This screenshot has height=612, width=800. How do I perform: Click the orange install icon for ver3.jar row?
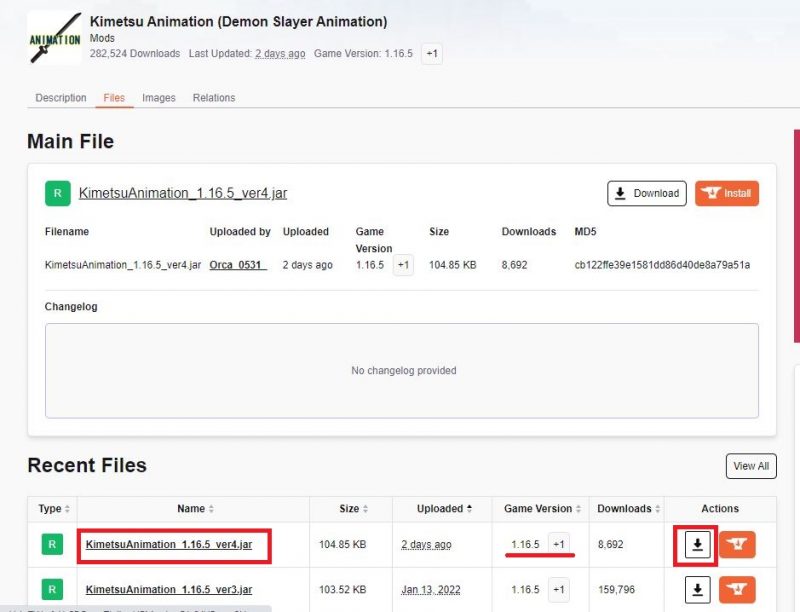click(737, 590)
